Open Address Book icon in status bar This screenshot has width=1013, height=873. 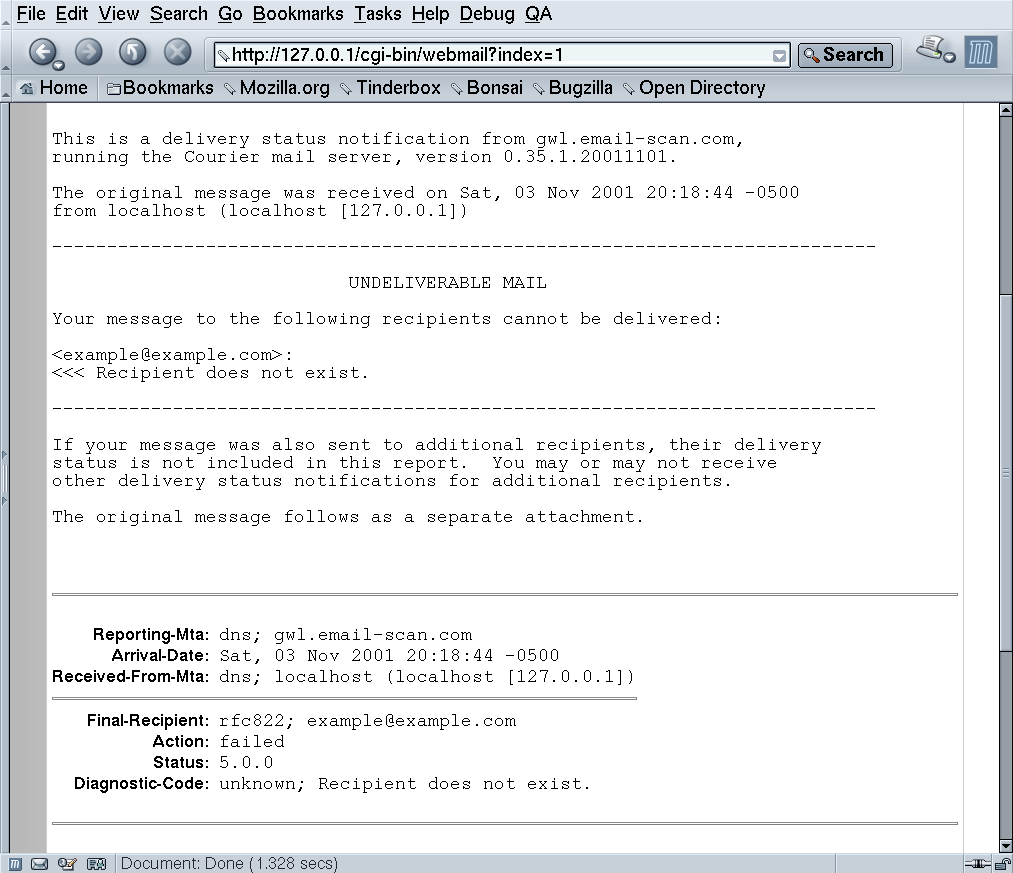point(96,863)
